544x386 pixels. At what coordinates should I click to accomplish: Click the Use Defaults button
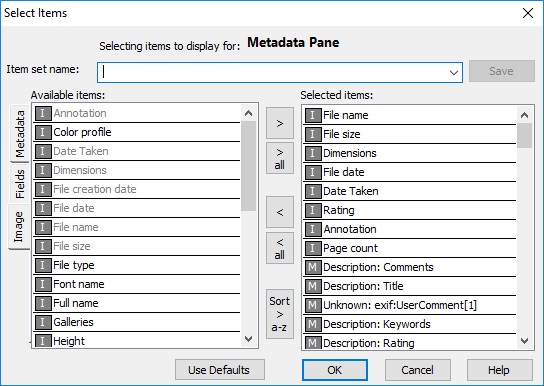220,370
